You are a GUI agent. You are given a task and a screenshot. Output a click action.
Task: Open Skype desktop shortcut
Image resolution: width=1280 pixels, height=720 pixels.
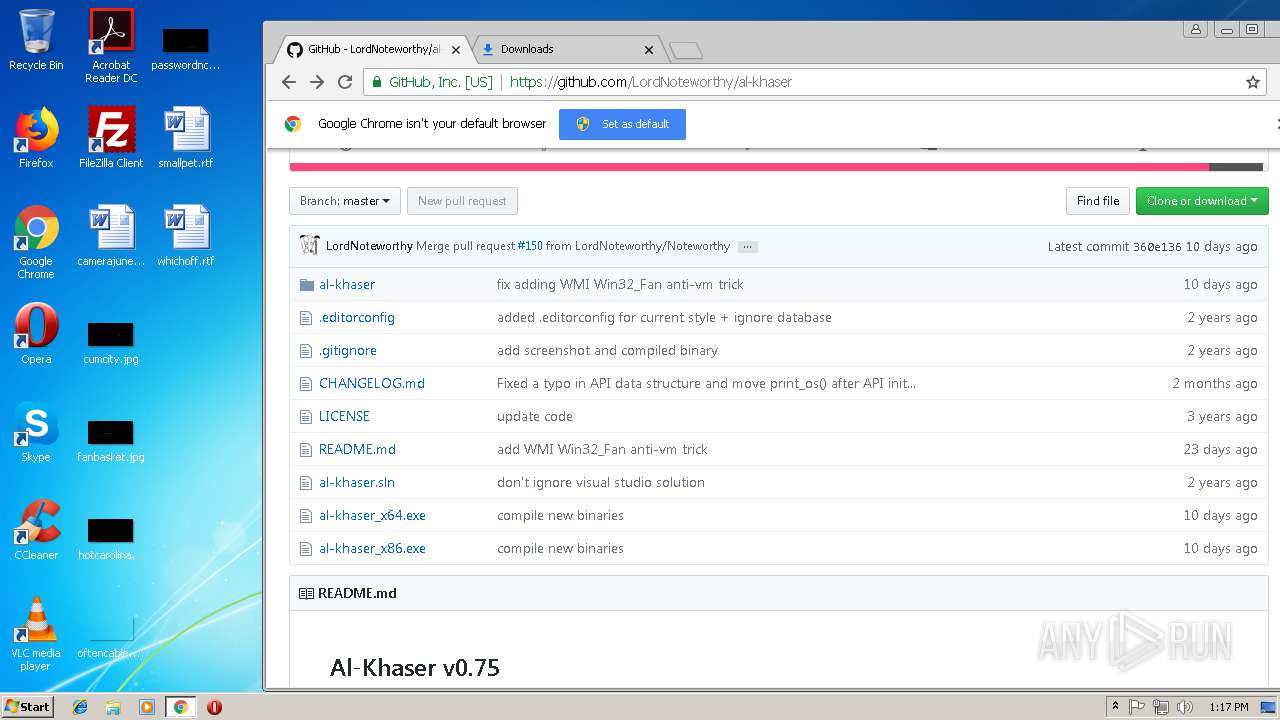click(x=36, y=432)
